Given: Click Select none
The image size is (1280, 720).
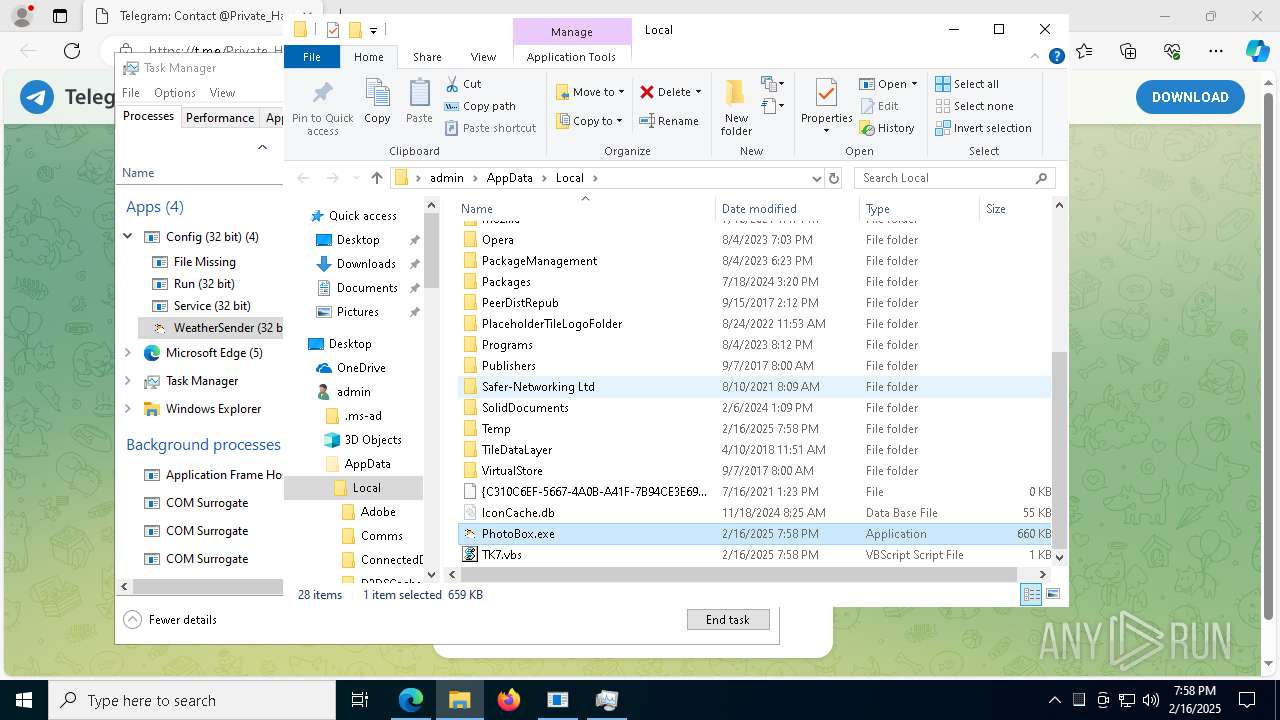Looking at the screenshot, I should pos(974,106).
